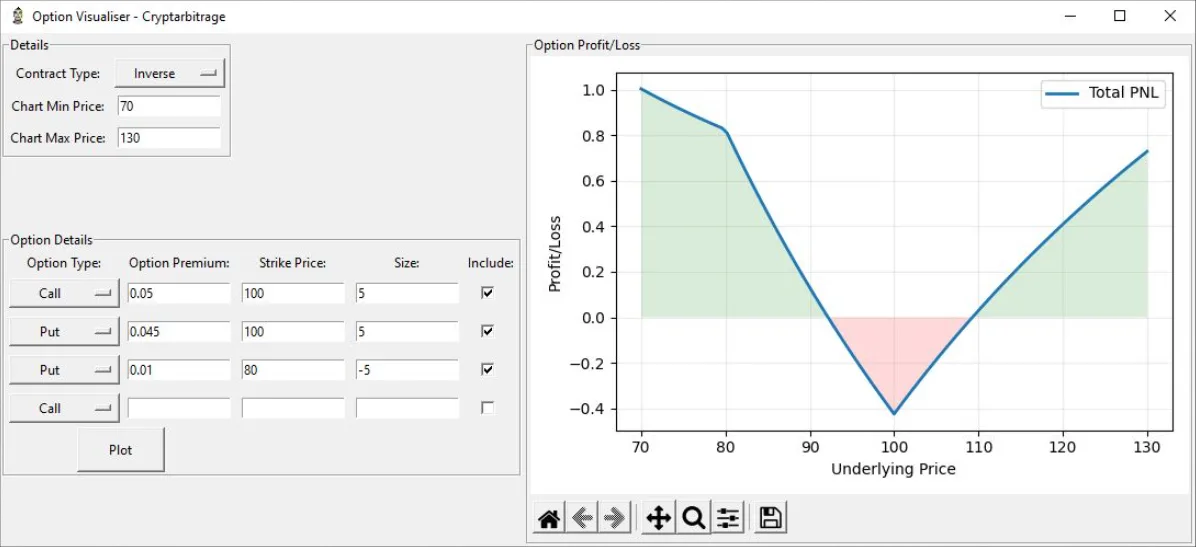Open Option Type dropdown for empty Call row
Viewport: 1196px width, 547px height.
click(64, 408)
